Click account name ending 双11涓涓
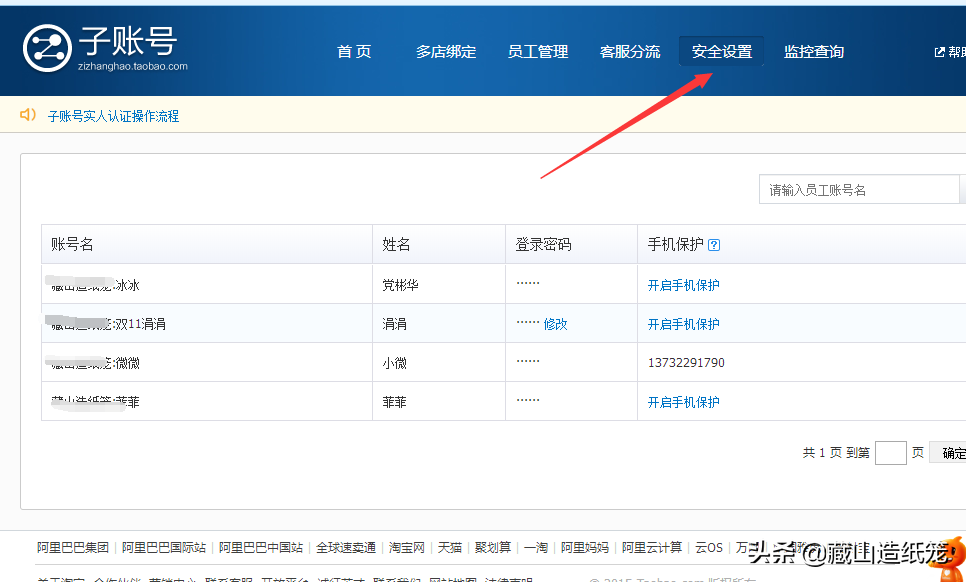The width and height of the screenshot is (966, 582). pos(108,324)
